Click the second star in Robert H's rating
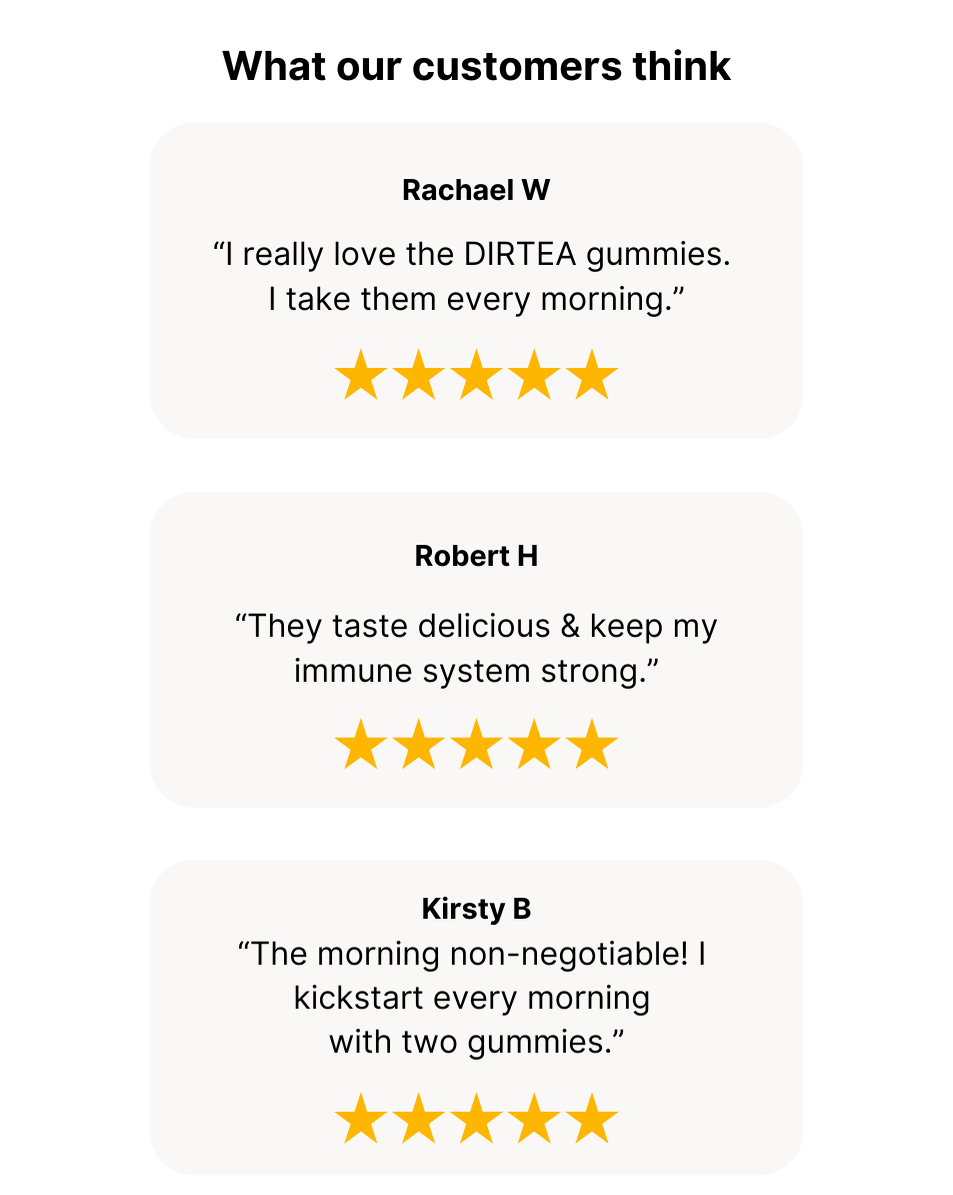Image resolution: width=953 pixels, height=1195 pixels. [419, 744]
